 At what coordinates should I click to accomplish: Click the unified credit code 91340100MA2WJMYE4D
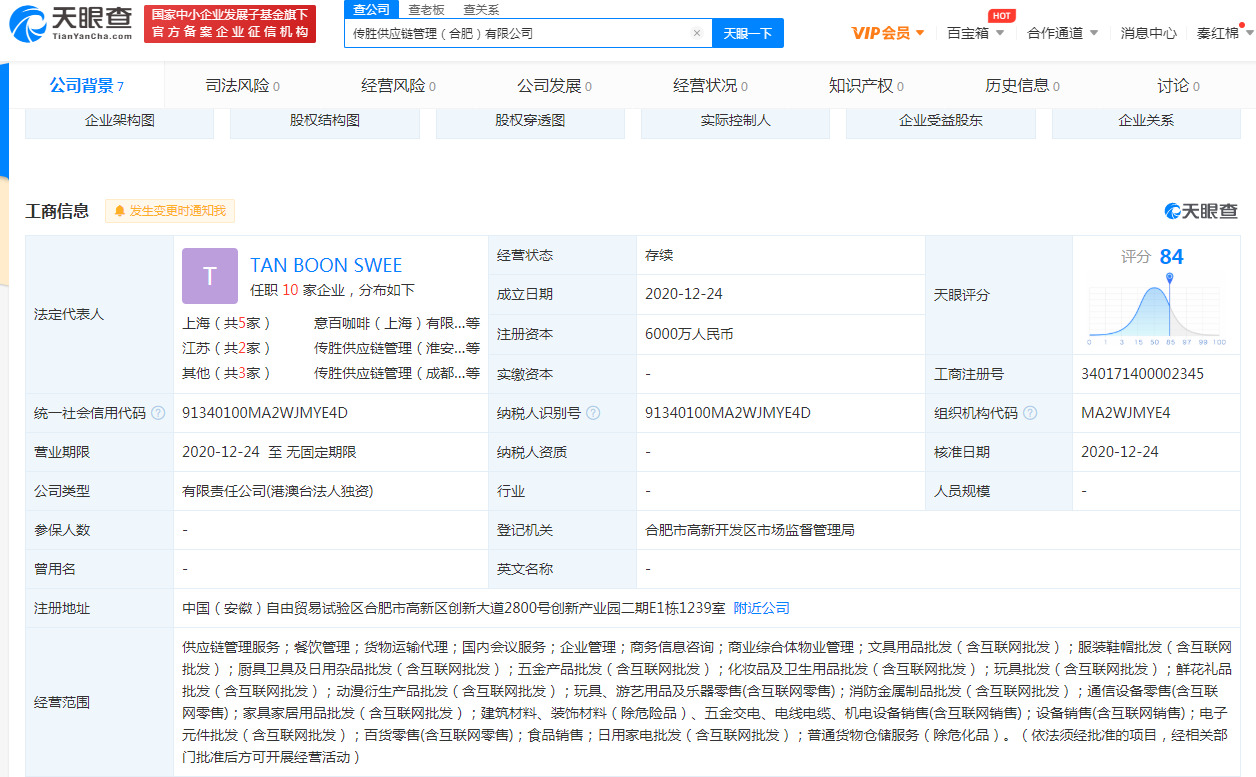(x=265, y=413)
